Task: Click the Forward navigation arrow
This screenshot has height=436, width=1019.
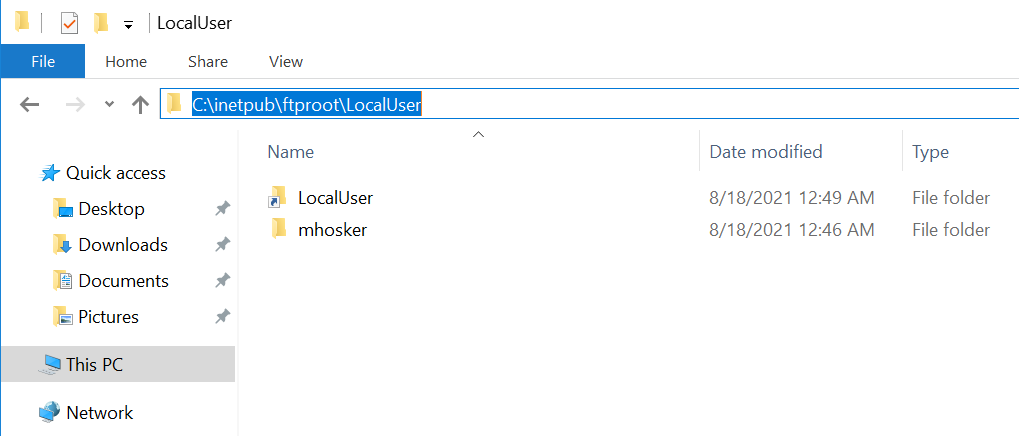Action: (x=75, y=104)
